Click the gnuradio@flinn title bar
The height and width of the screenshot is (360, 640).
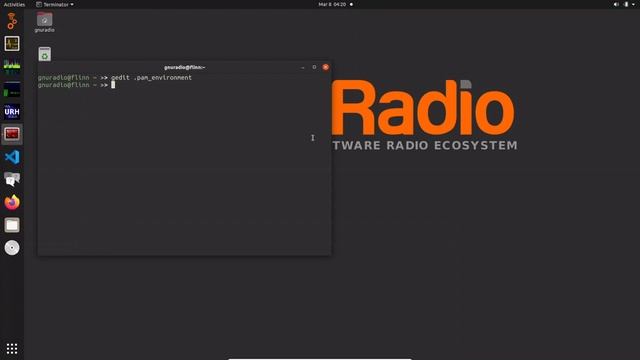(x=184, y=67)
